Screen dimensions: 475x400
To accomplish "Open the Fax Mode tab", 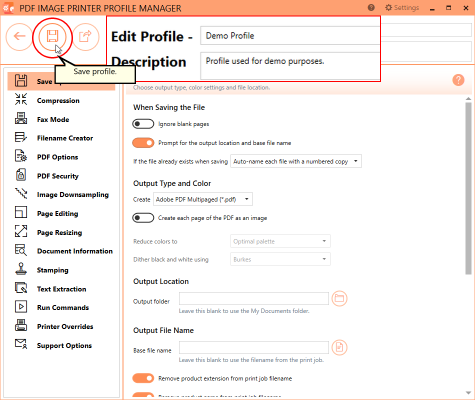I will (53, 119).
